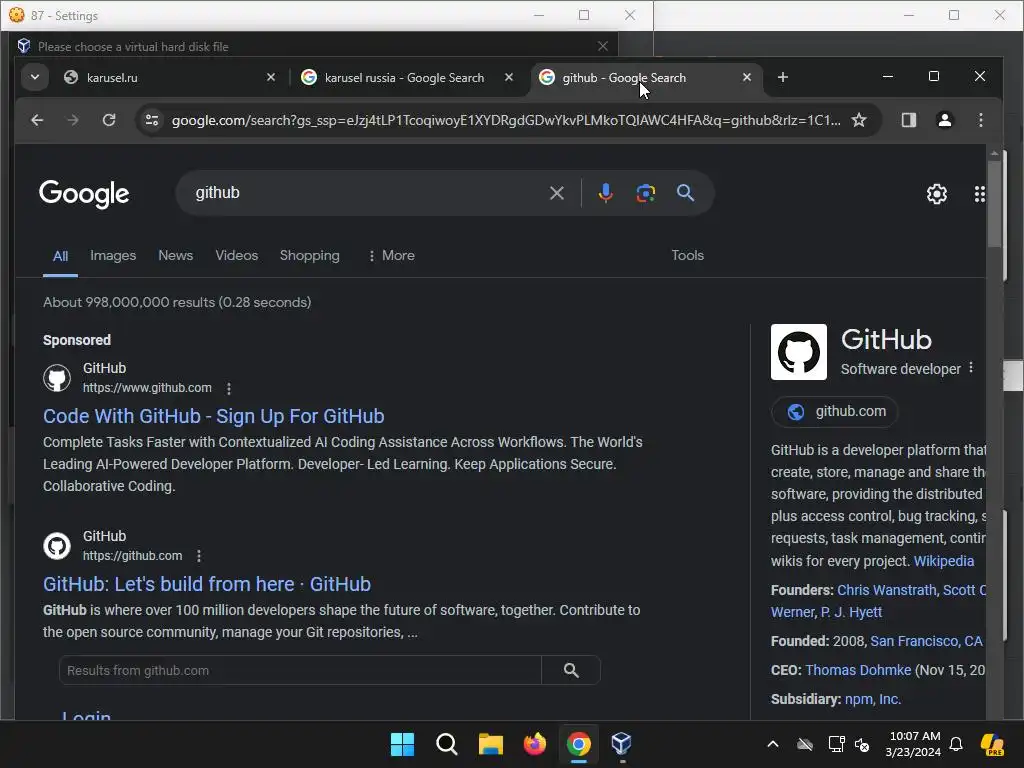Open options for github.com organic result

[x=199, y=556]
